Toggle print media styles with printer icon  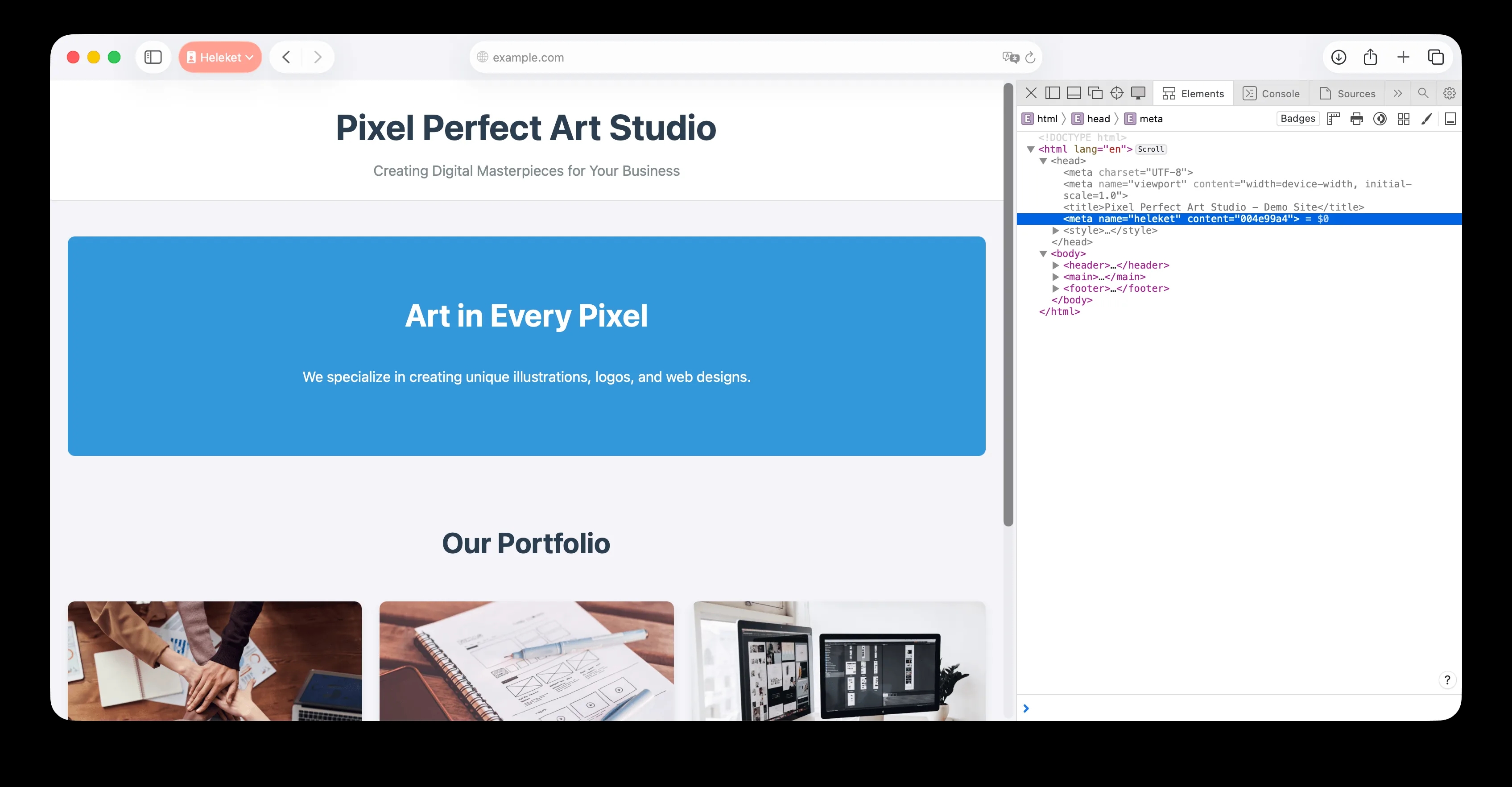tap(1356, 119)
